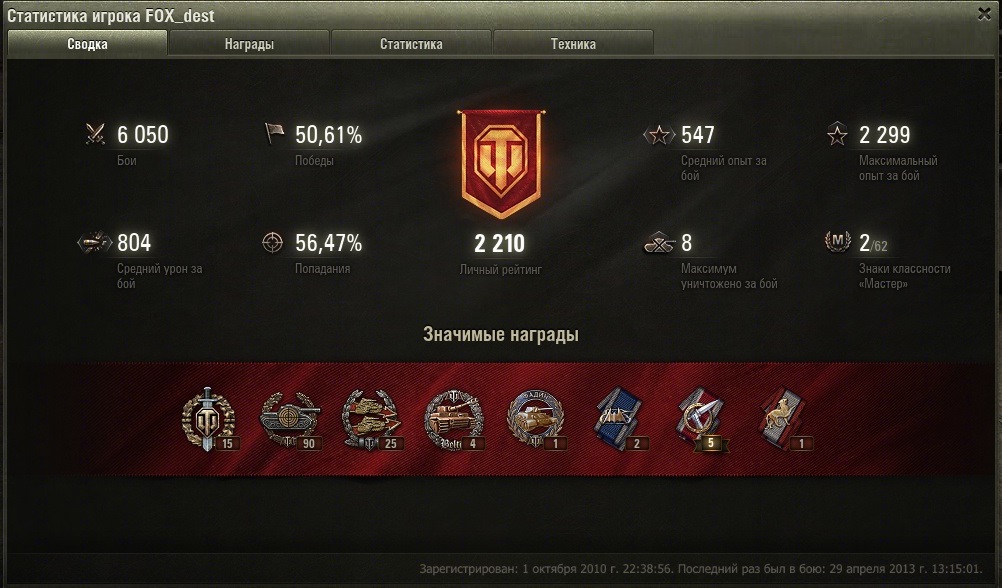This screenshot has height=588, width=1002.
Task: Open the Статистика tab
Action: click(x=411, y=43)
